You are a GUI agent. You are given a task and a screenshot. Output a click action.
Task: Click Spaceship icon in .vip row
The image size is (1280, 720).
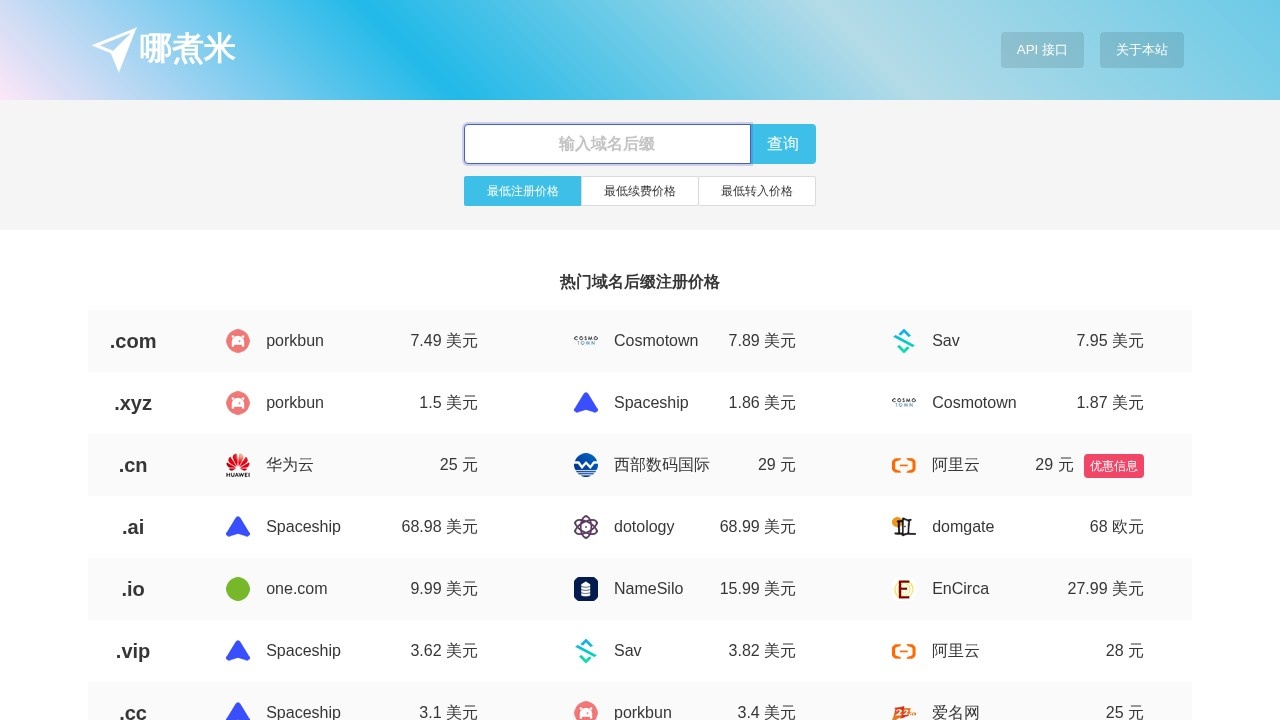[238, 651]
